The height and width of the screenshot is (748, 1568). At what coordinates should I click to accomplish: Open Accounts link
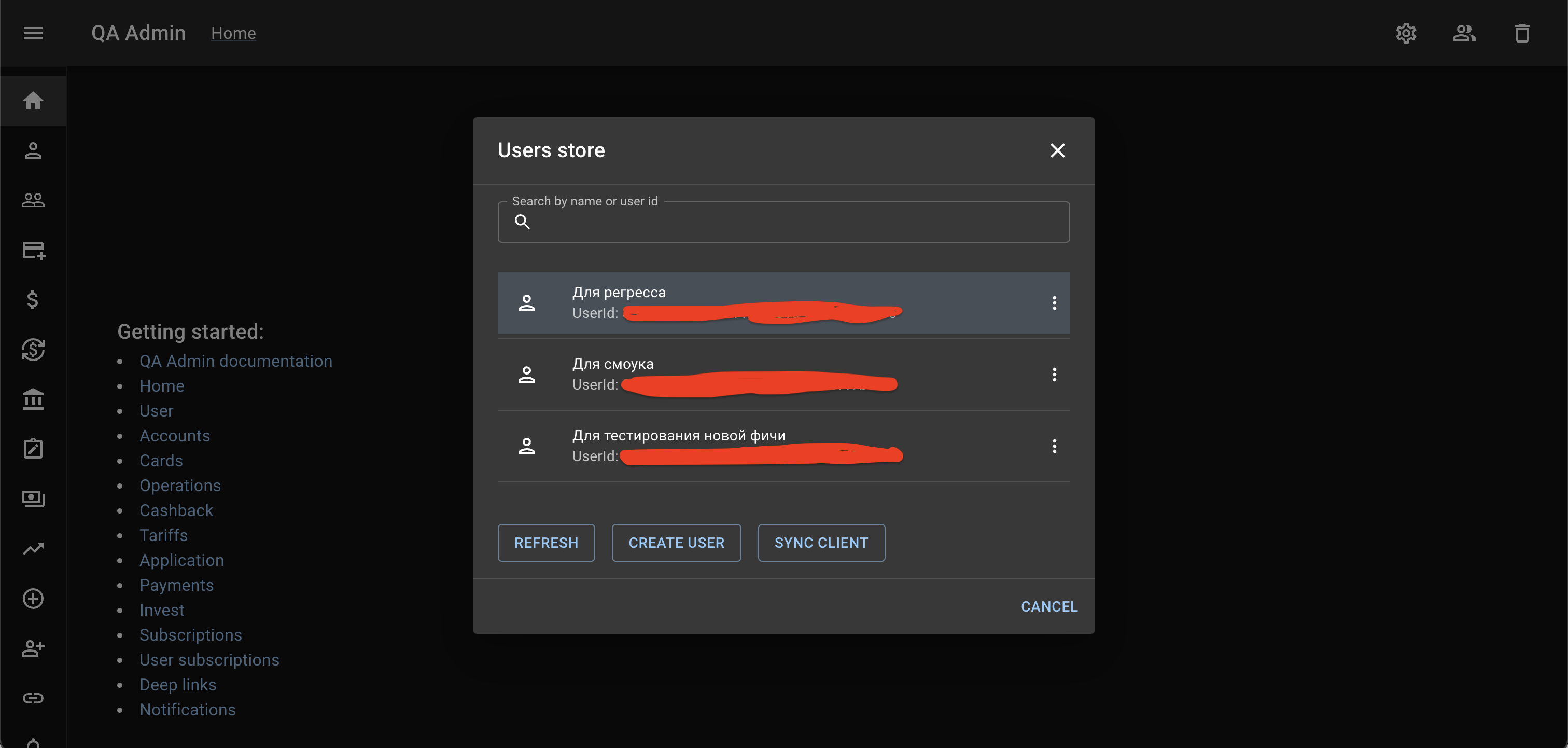click(x=175, y=436)
